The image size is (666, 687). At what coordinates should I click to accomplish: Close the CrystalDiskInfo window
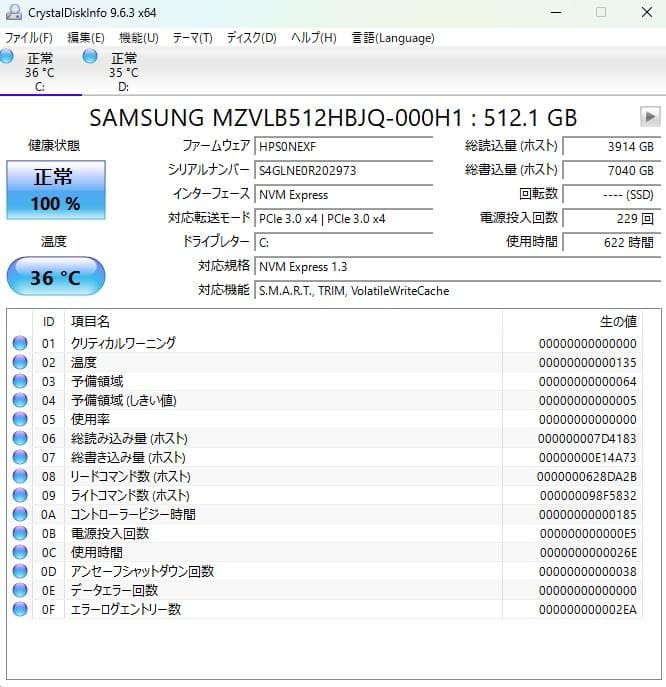[x=647, y=12]
